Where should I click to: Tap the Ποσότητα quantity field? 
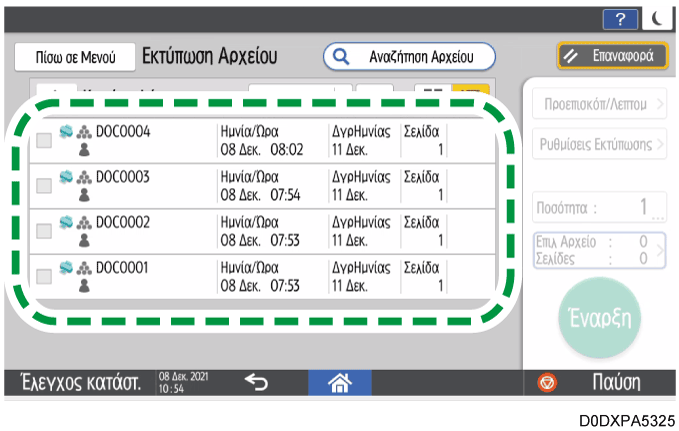coord(599,209)
